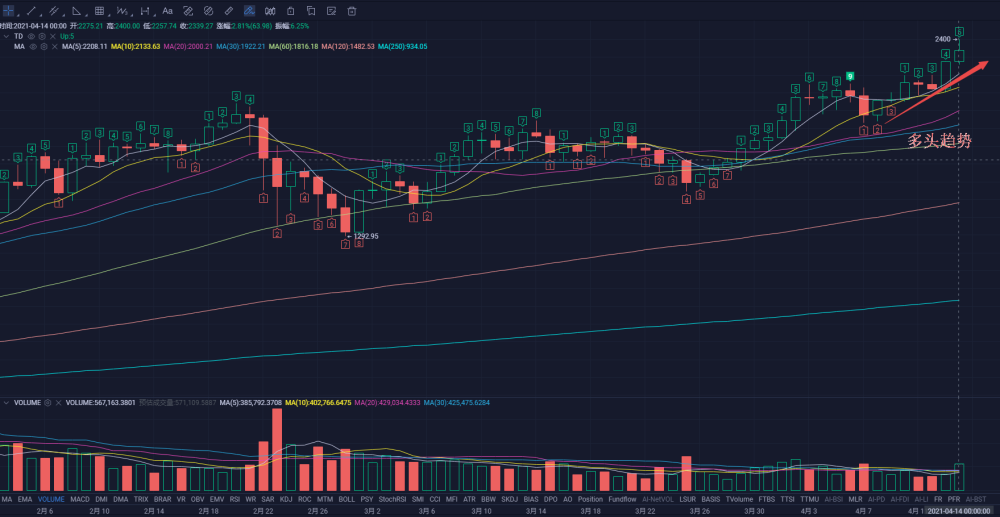Viewport: 1000px width, 517px height.
Task: Switch to the MACD indicator tab
Action: point(80,499)
